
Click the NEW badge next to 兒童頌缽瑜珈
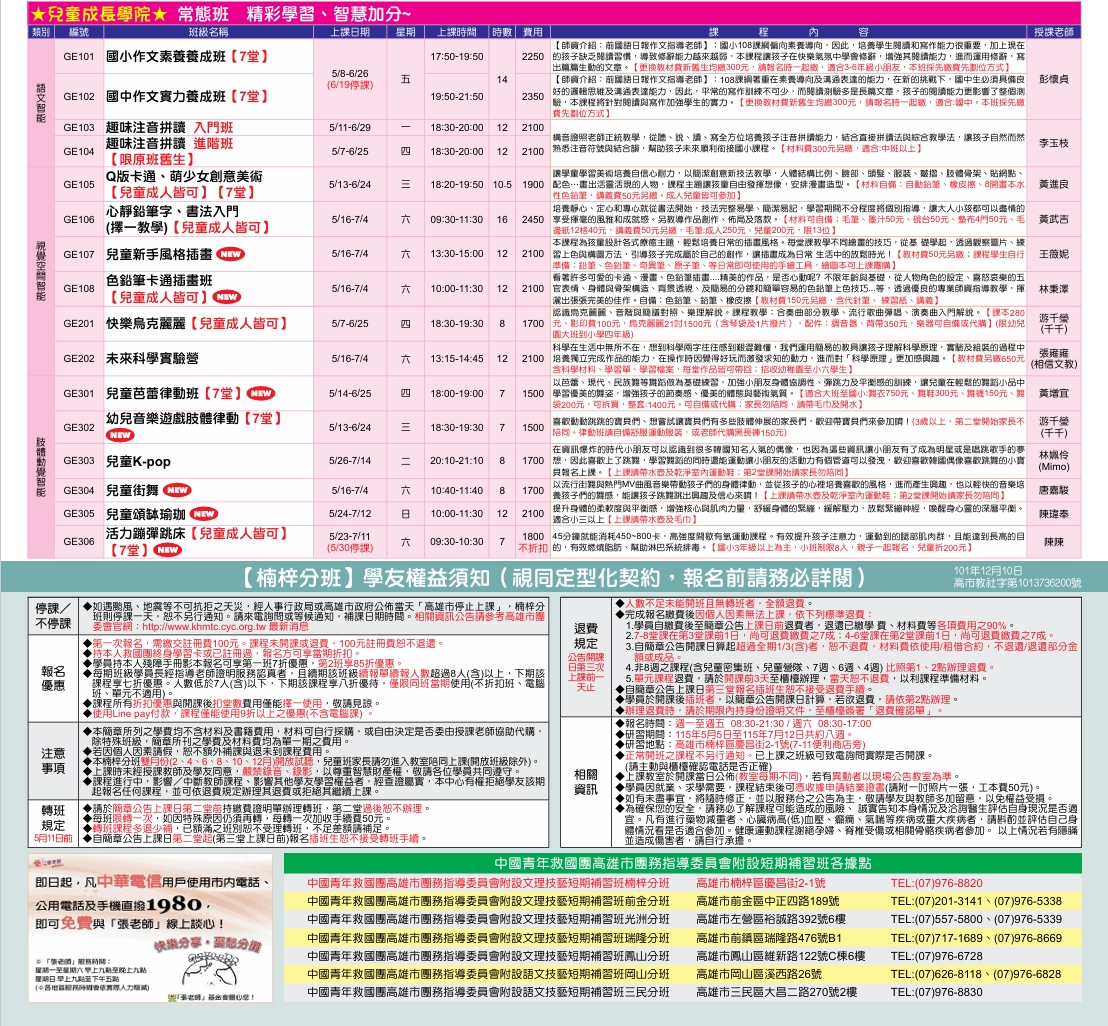pyautogui.click(x=204, y=513)
